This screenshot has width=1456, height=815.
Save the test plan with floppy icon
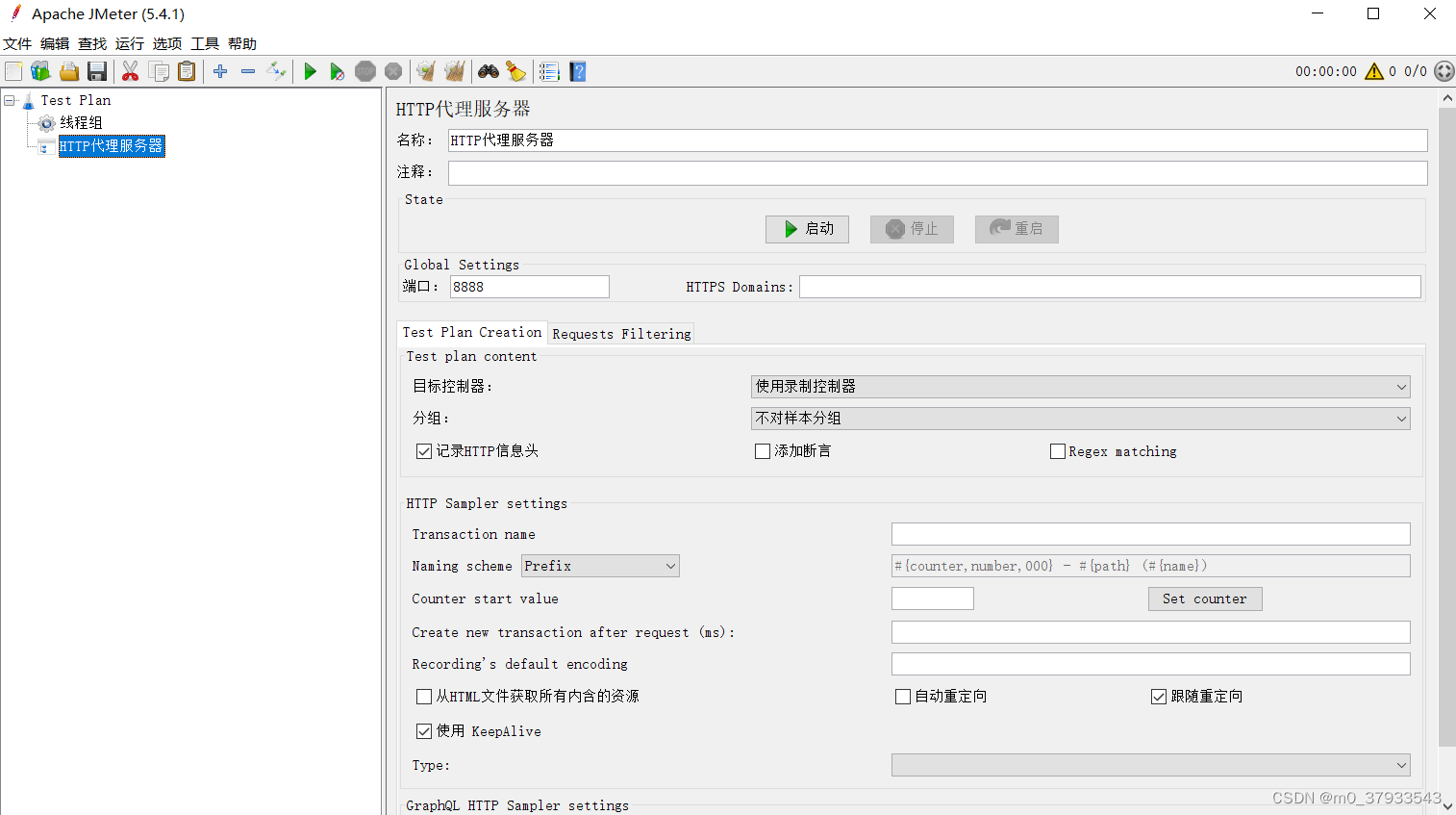pyautogui.click(x=96, y=71)
